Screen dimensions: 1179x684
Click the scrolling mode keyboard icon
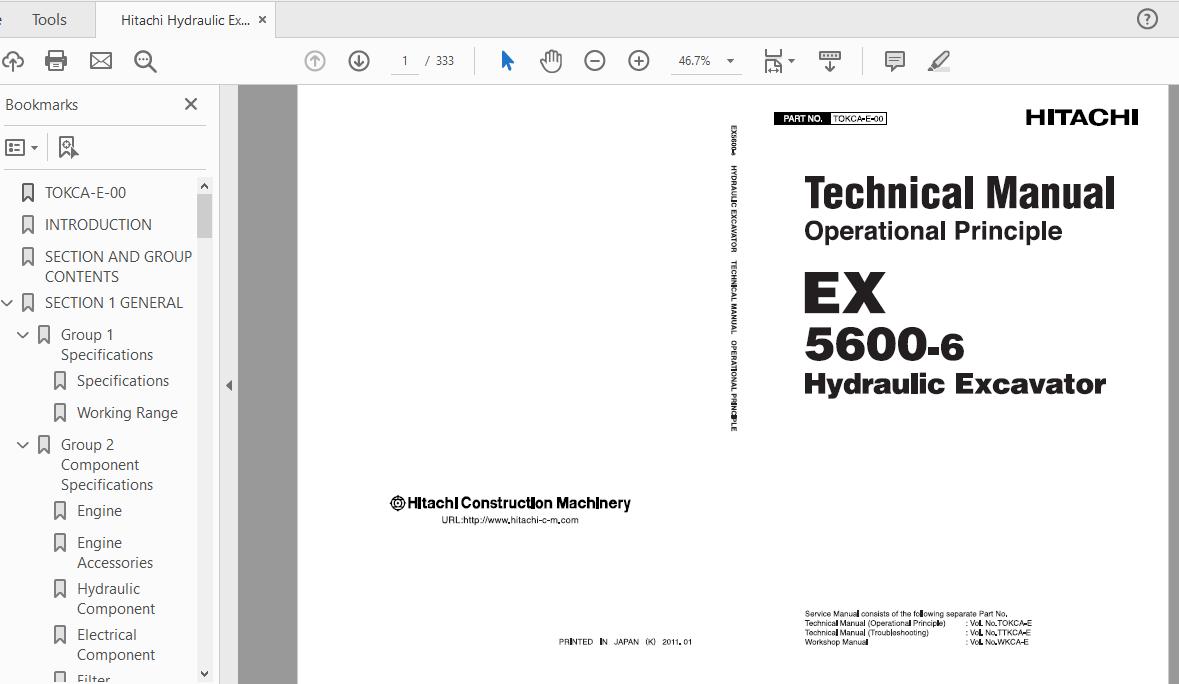(829, 61)
